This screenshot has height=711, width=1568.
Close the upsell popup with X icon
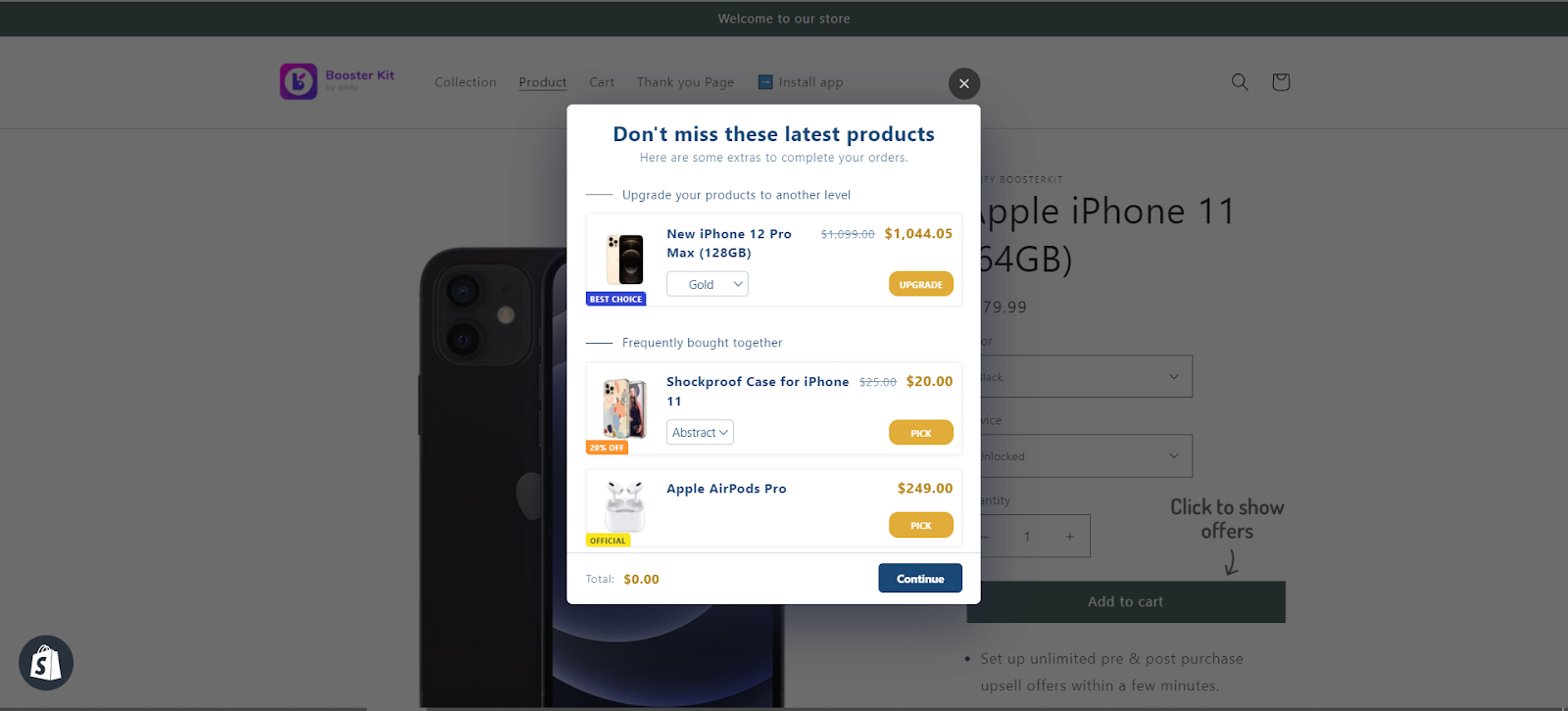click(964, 83)
